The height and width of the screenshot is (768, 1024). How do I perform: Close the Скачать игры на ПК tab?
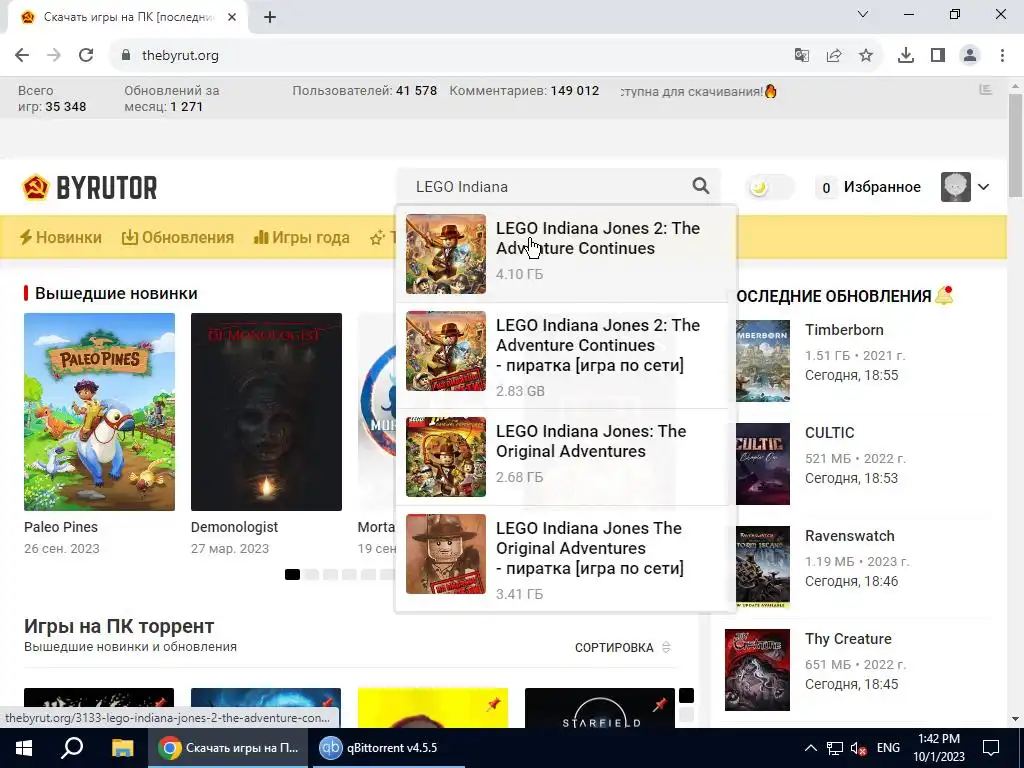click(x=232, y=18)
